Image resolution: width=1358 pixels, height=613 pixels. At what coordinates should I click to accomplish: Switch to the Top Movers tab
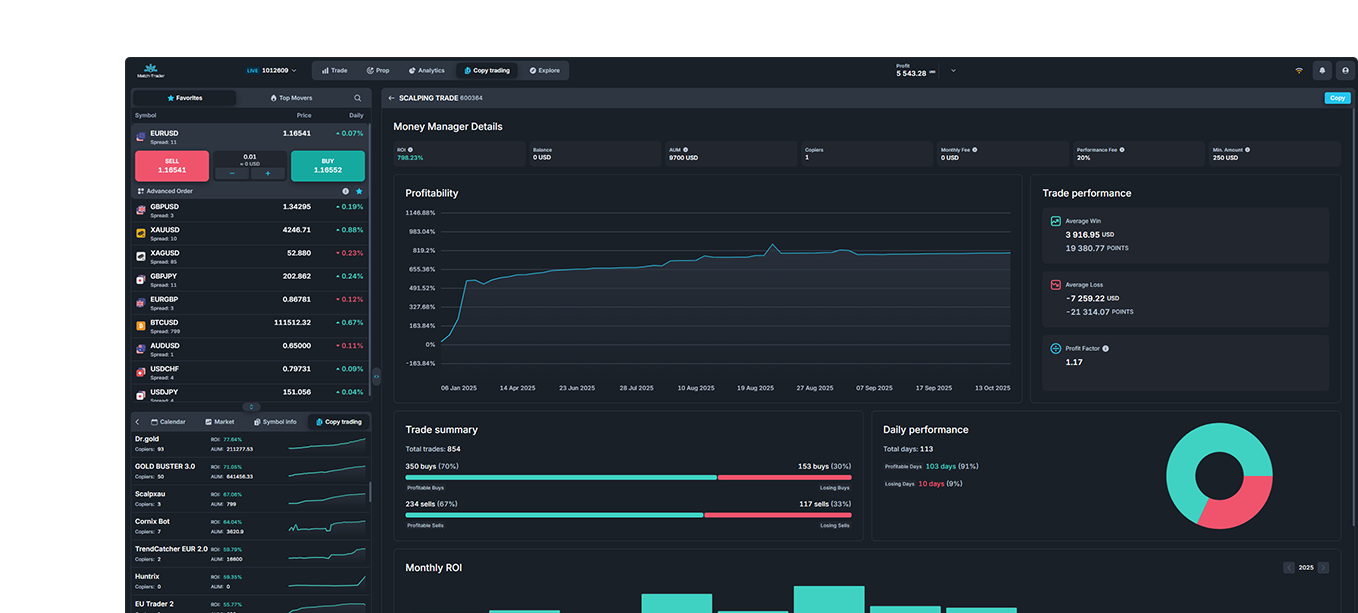coord(291,98)
